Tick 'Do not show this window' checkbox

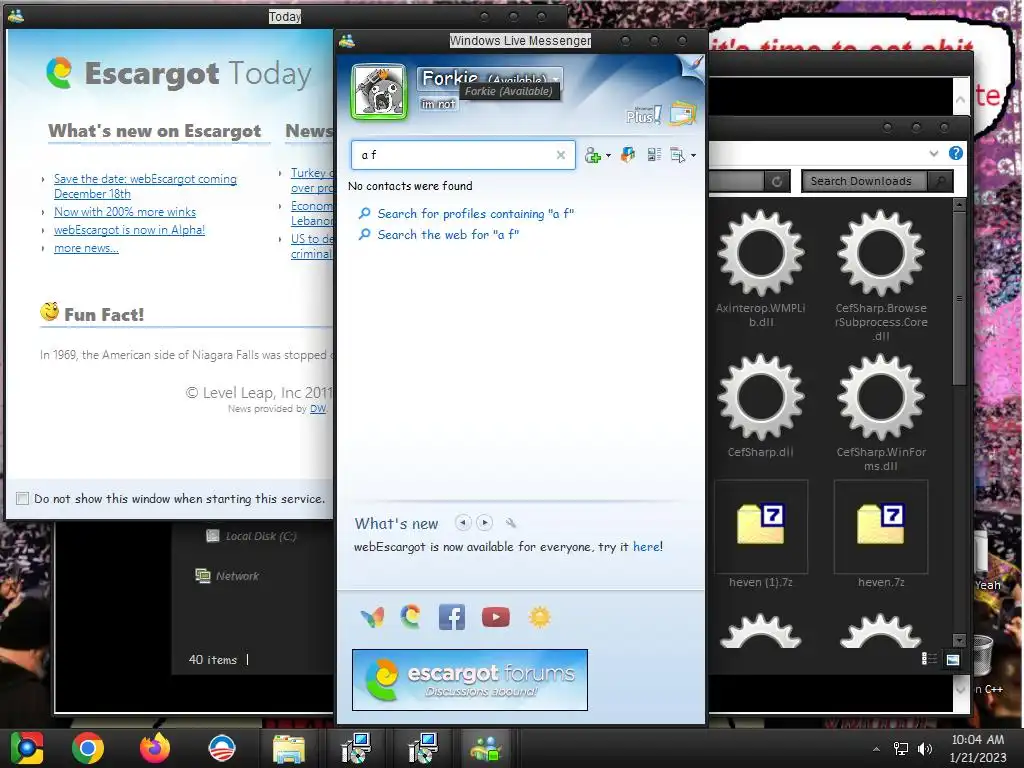[22, 498]
